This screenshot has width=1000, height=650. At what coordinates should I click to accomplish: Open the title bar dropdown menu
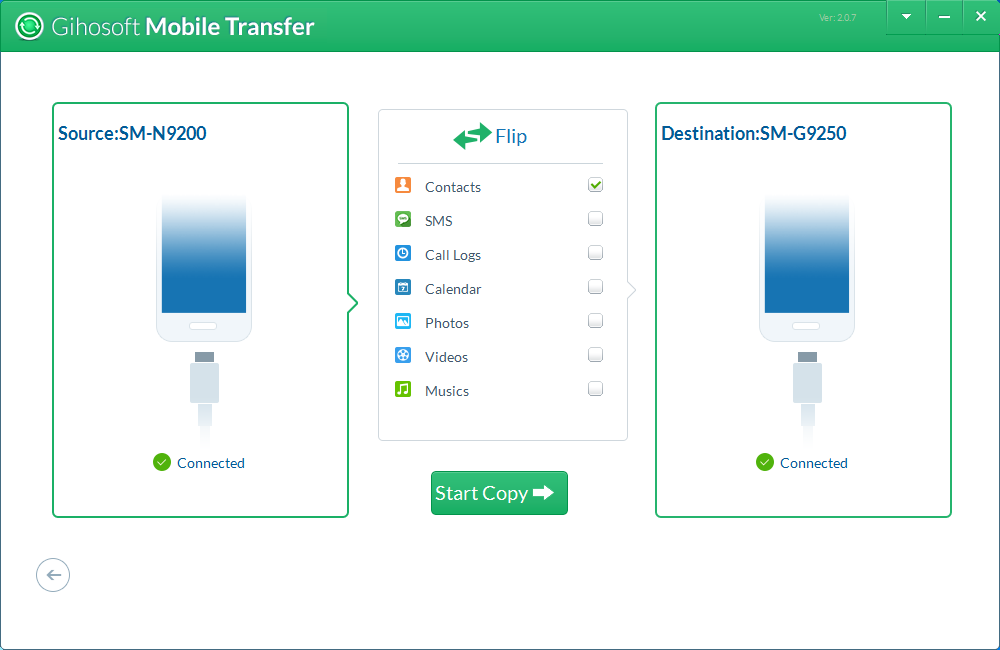pyautogui.click(x=905, y=16)
